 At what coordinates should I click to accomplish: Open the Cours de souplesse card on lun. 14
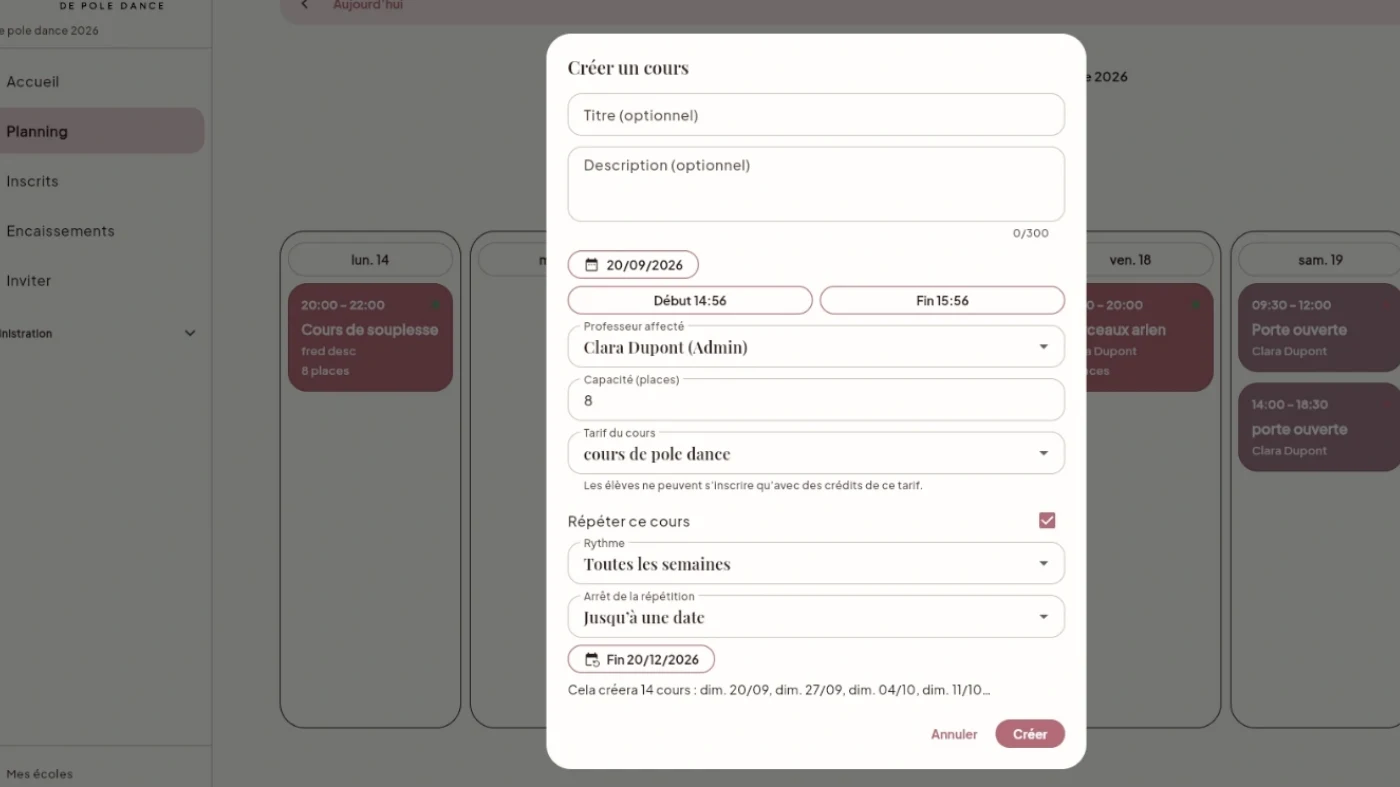[370, 337]
